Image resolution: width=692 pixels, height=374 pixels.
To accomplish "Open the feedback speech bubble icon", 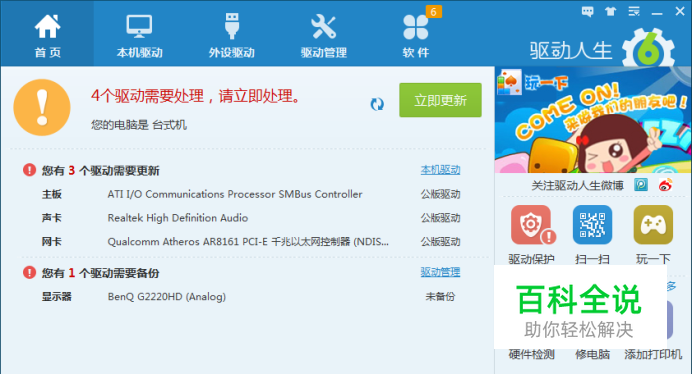I will click(x=587, y=11).
